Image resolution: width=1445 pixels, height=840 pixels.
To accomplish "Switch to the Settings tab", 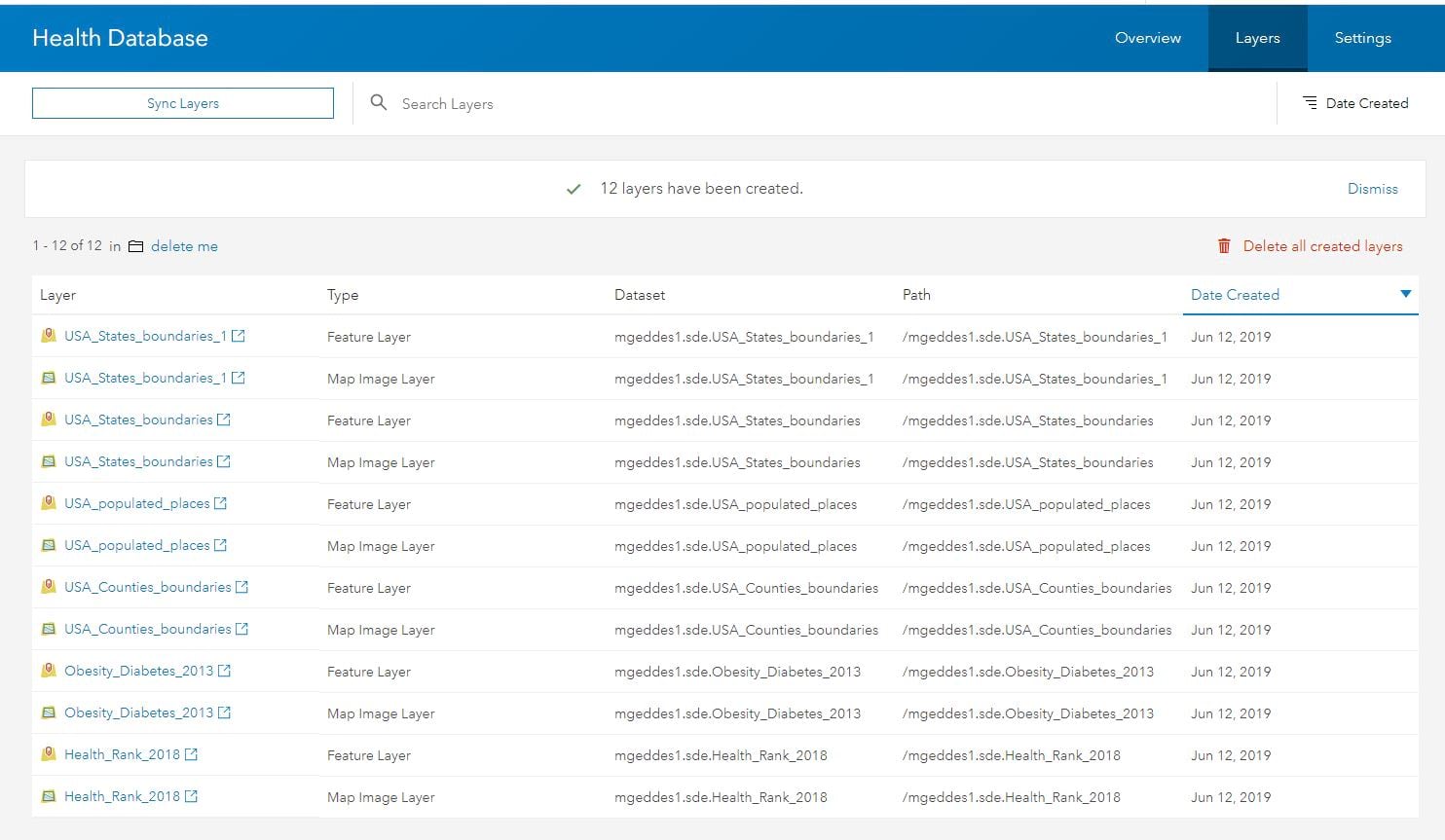I will click(1362, 38).
